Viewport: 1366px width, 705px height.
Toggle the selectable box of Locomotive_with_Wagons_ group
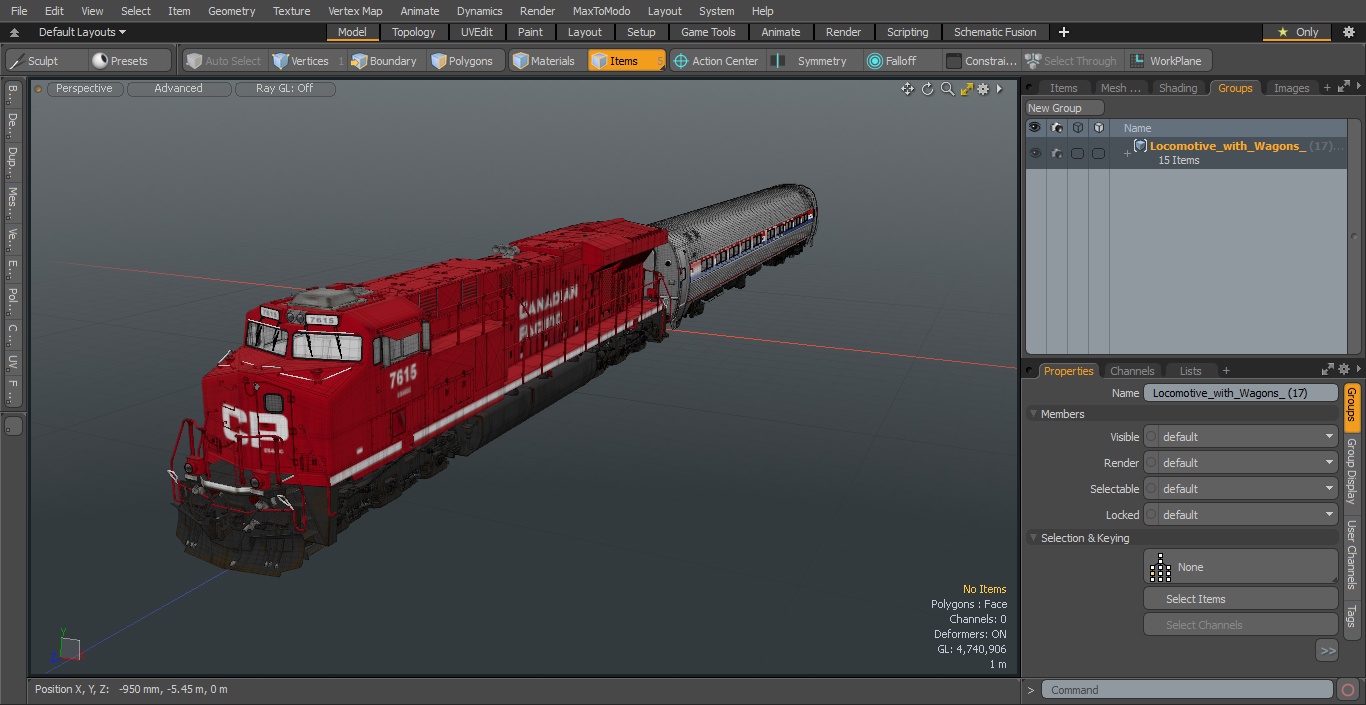click(1077, 153)
